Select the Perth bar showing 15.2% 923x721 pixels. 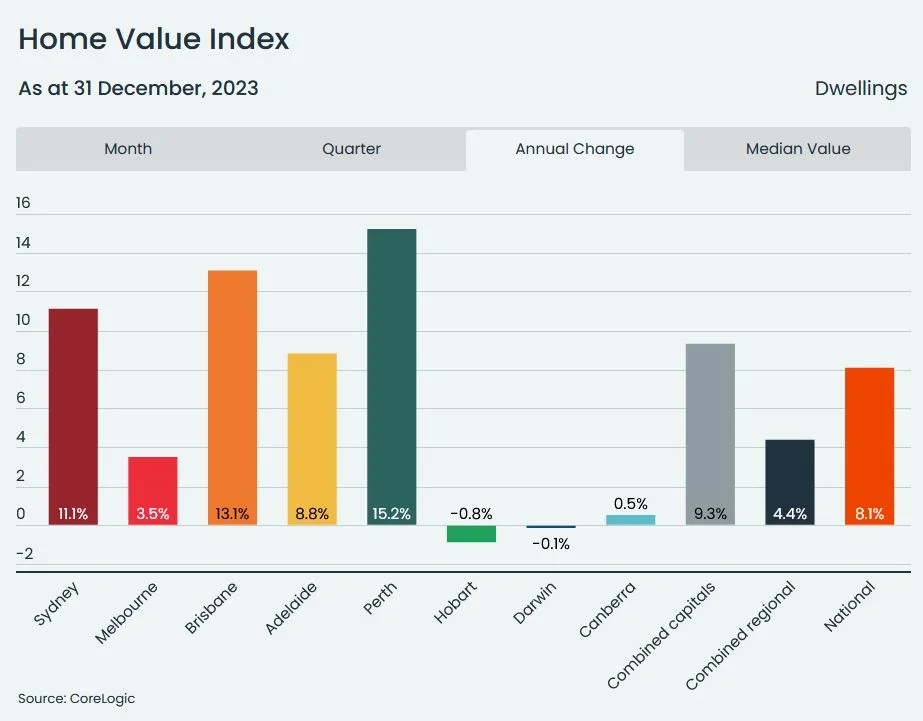coord(390,370)
